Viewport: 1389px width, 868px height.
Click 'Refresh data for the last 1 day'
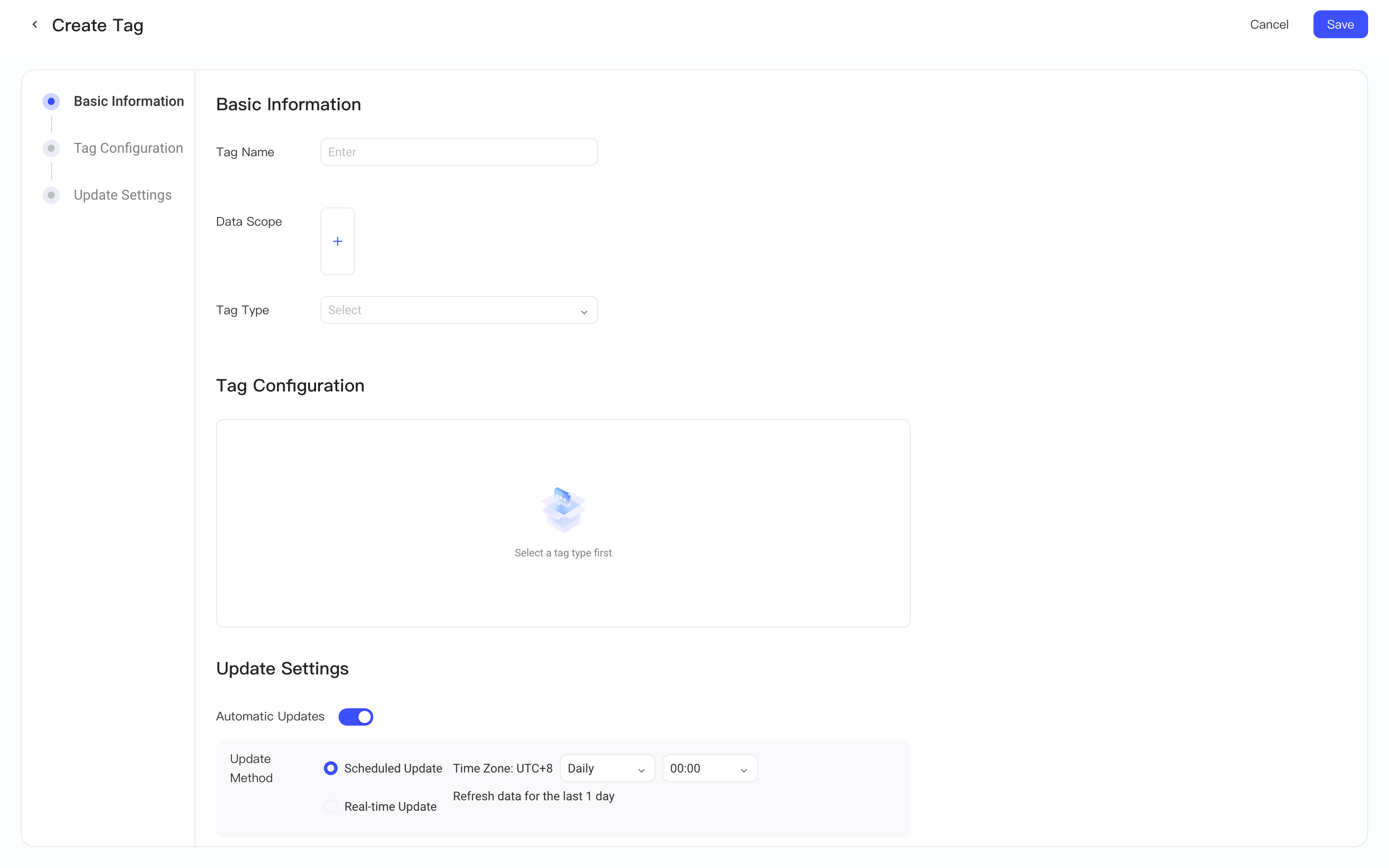click(x=533, y=796)
